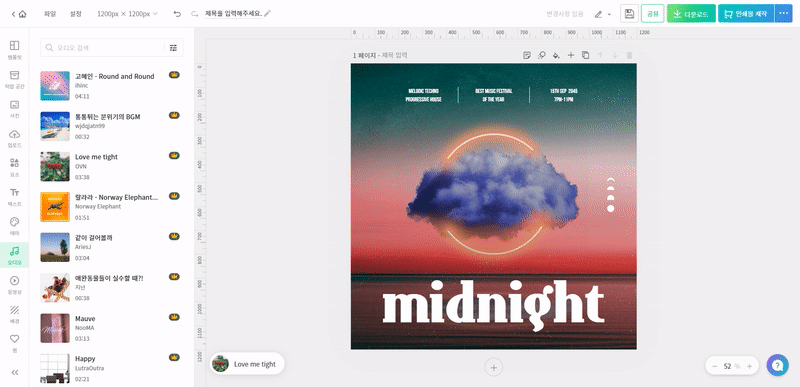Image resolution: width=800 pixels, height=387 pixels.
Task: Click the save floppy disk icon
Action: (x=629, y=14)
